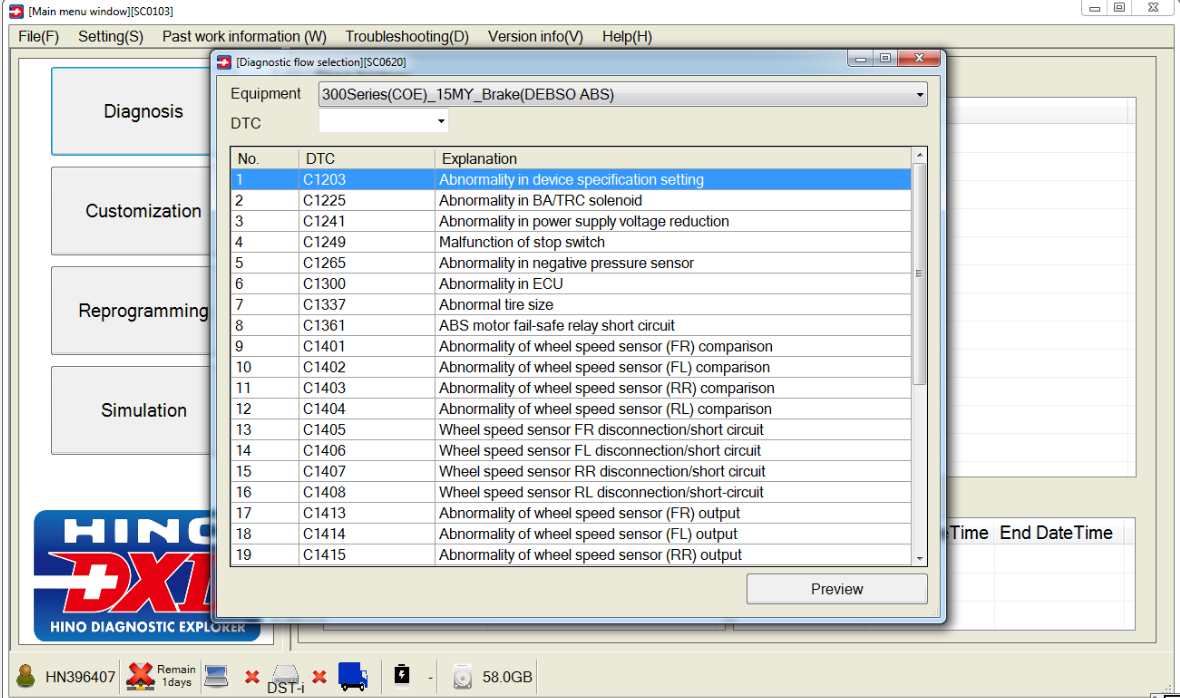Click the DST-i interface device icon
This screenshot has width=1180, height=698.
click(x=285, y=677)
